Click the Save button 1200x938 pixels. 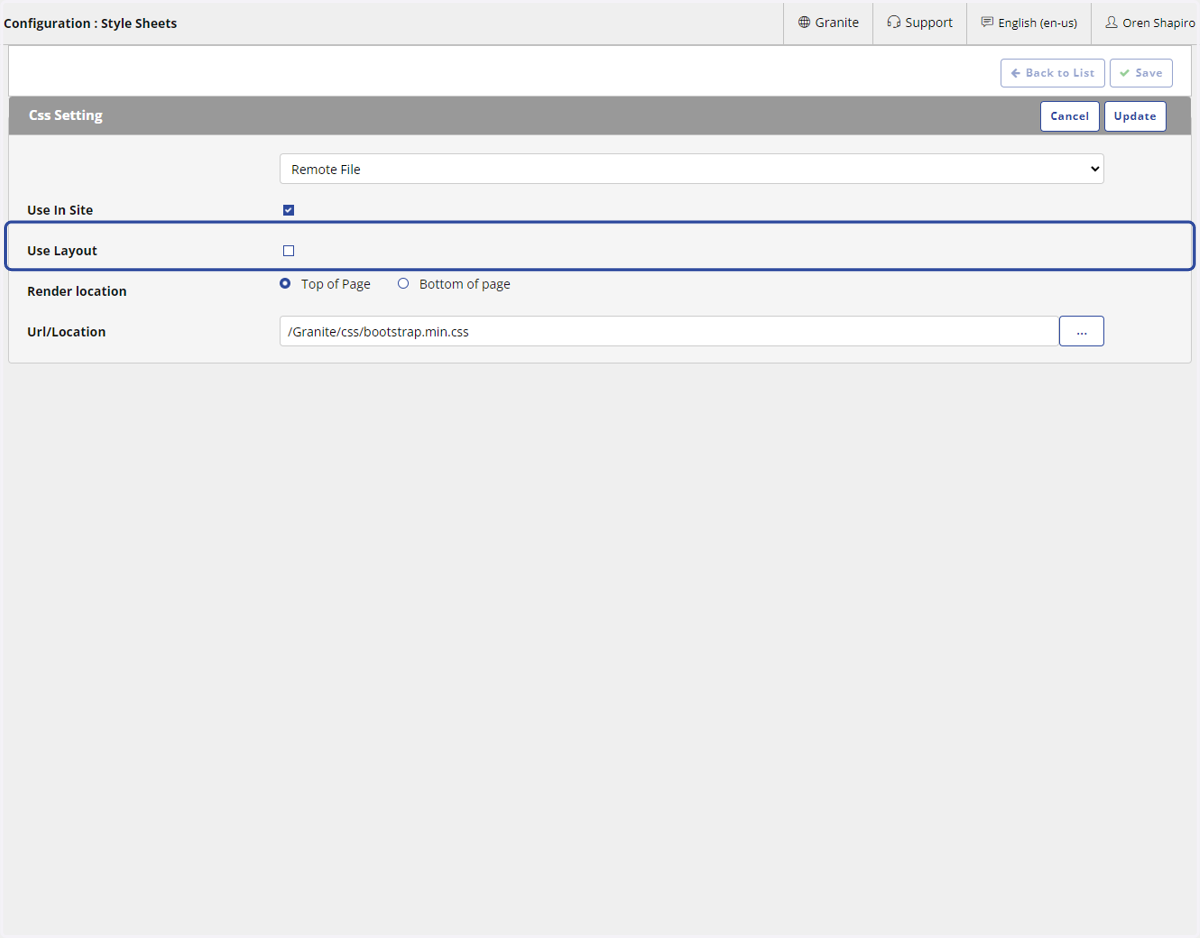[x=1141, y=73]
